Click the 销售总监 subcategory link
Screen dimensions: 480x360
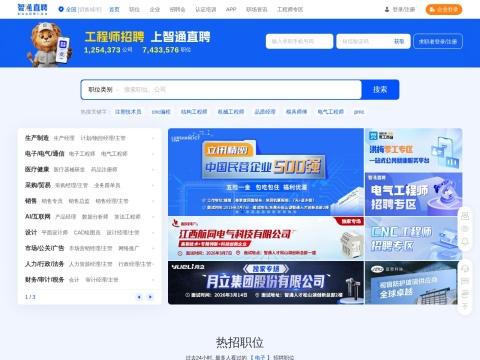[79, 201]
